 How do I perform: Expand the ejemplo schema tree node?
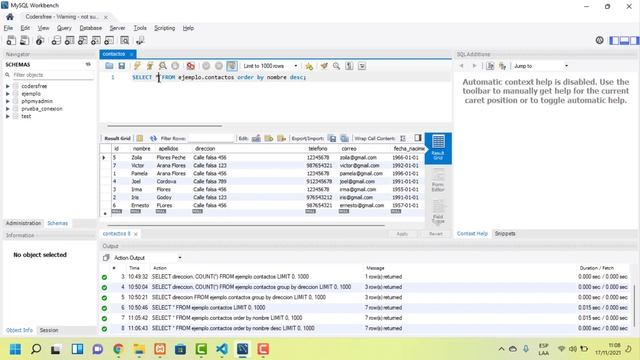pyautogui.click(x=8, y=93)
